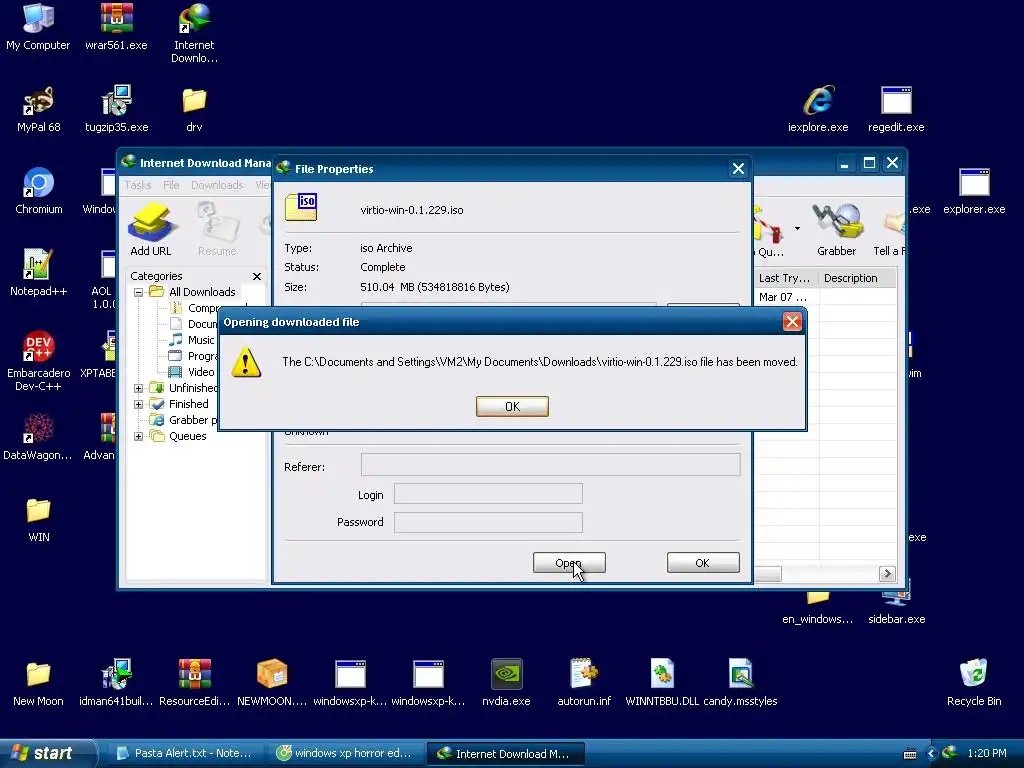The image size is (1024, 768).
Task: Select autorun.inf desktop icon
Action: point(584,682)
